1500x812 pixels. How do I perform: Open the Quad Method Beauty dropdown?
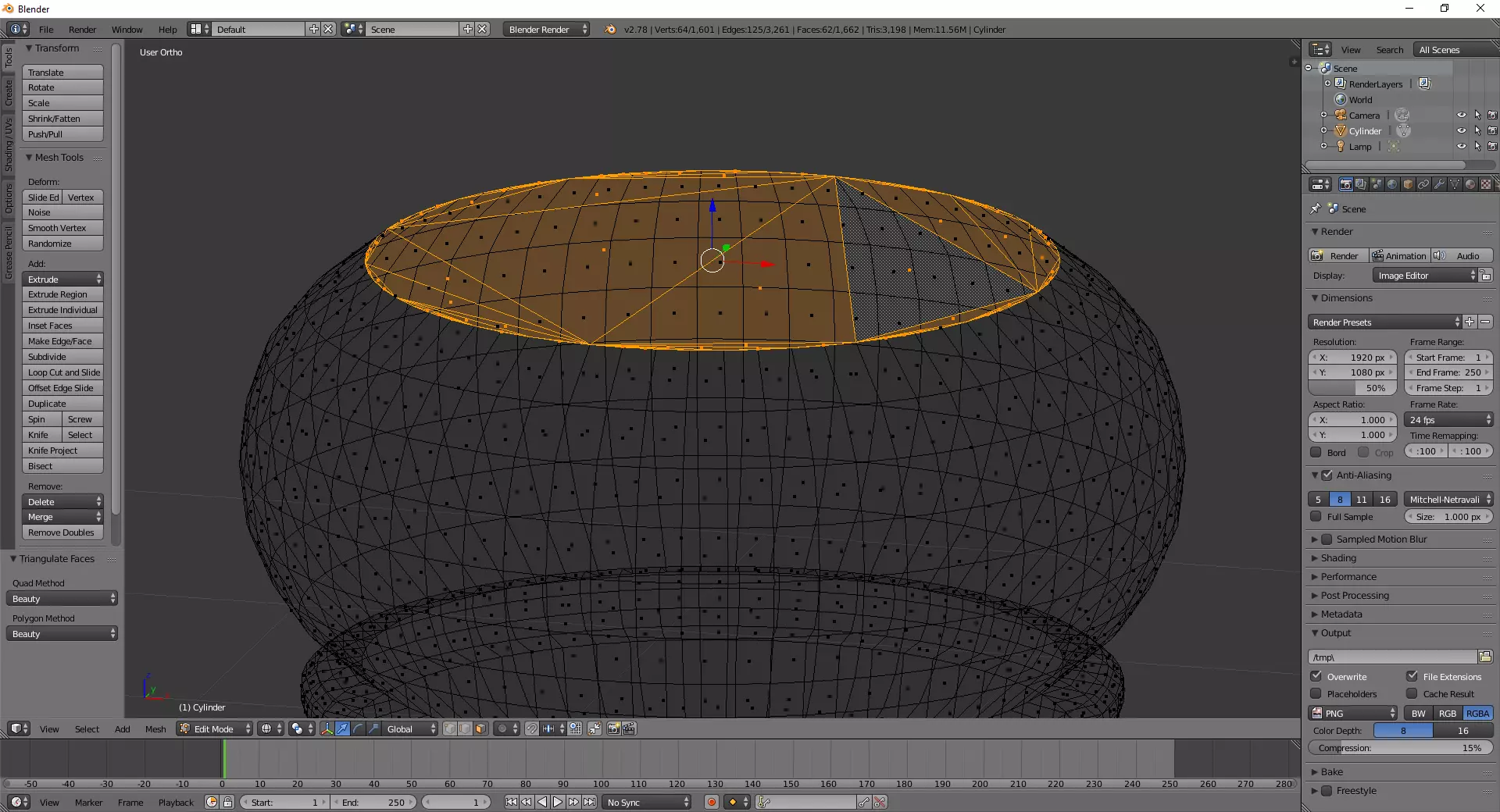click(x=63, y=599)
